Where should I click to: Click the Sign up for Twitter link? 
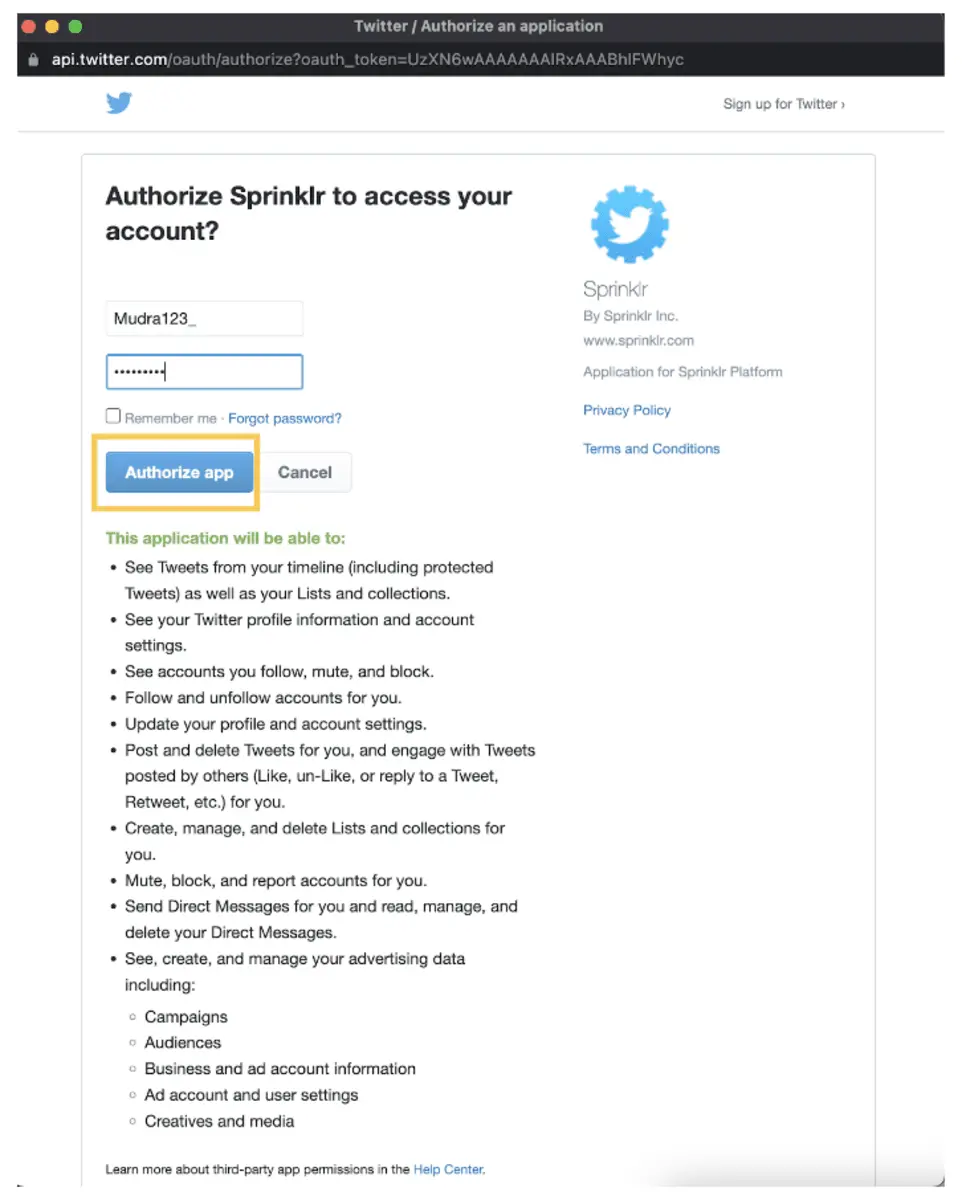780,103
